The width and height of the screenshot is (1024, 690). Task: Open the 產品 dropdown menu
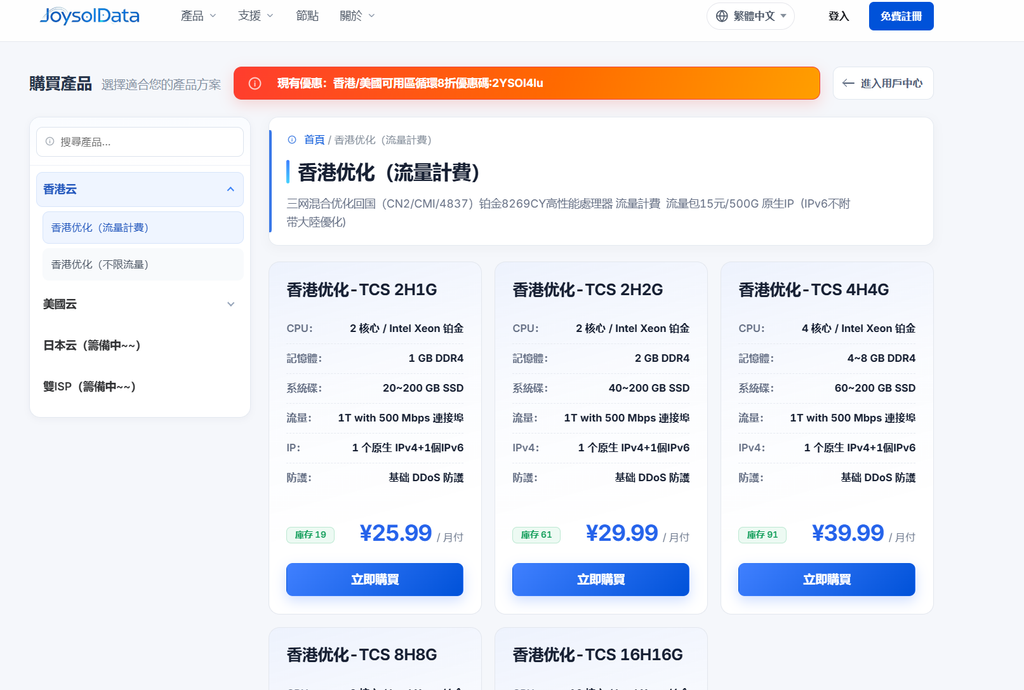click(198, 16)
